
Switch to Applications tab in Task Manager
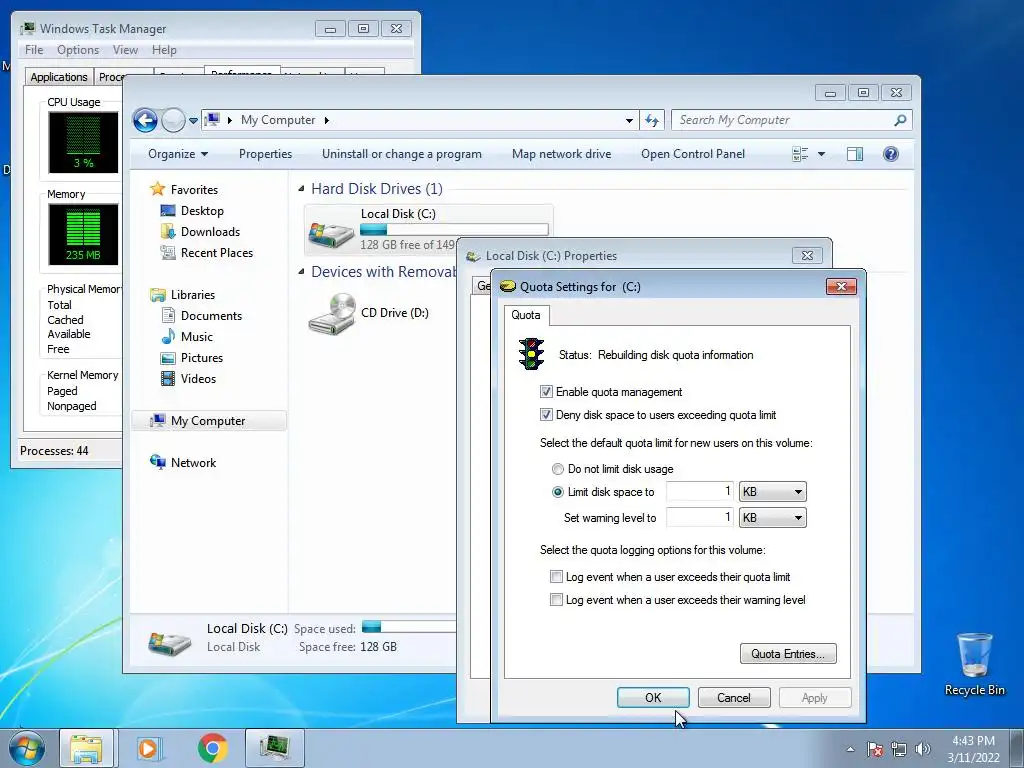point(59,77)
